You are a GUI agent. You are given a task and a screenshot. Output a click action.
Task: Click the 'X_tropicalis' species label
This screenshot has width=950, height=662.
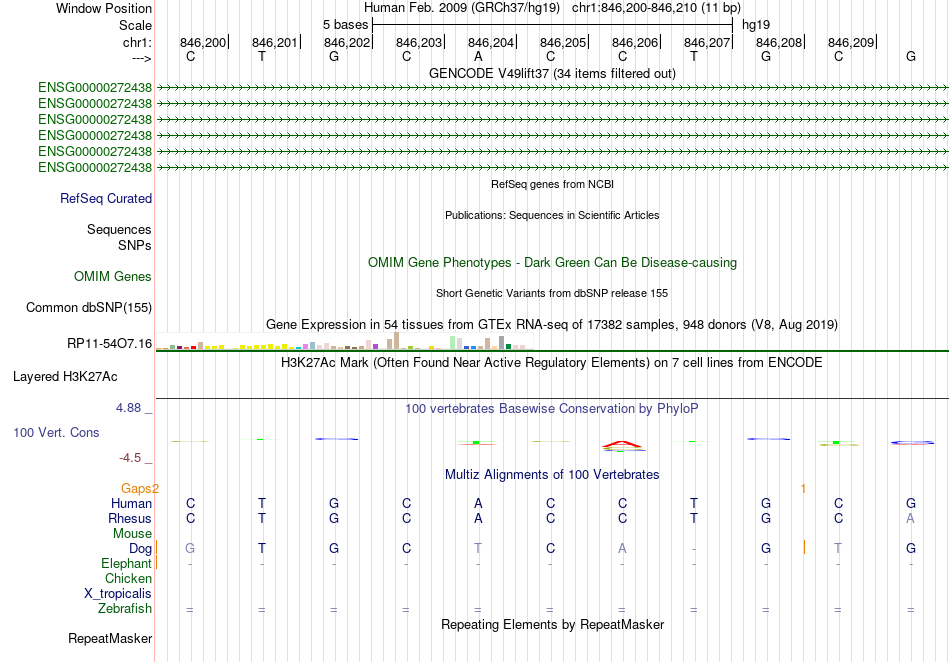click(118, 594)
